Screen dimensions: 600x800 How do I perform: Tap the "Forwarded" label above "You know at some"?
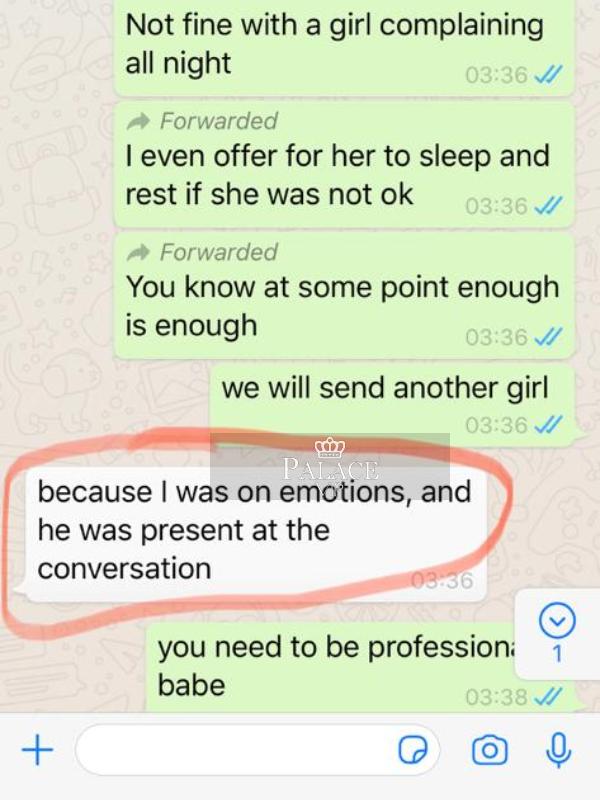pos(218,253)
